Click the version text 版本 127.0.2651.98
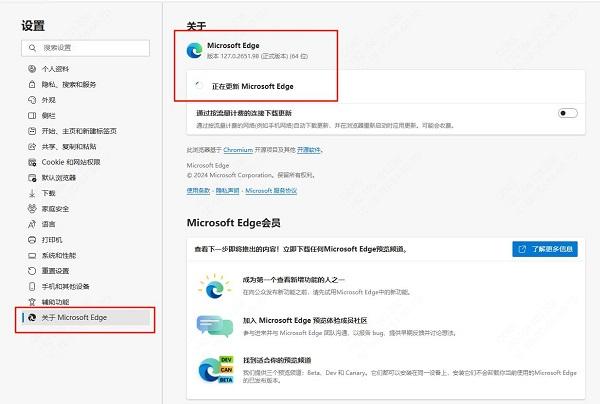Screen dimensions: 600x404 pyautogui.click(x=258, y=56)
